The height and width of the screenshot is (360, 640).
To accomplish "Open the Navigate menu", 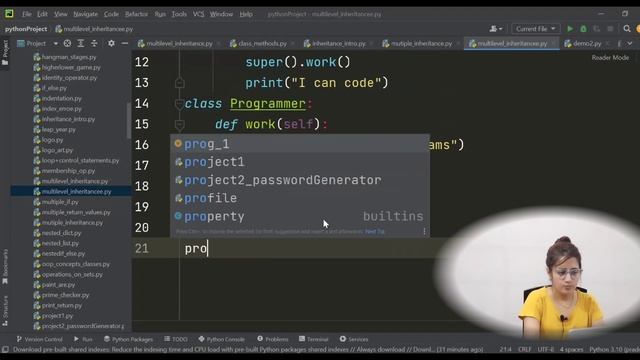I will point(85,14).
